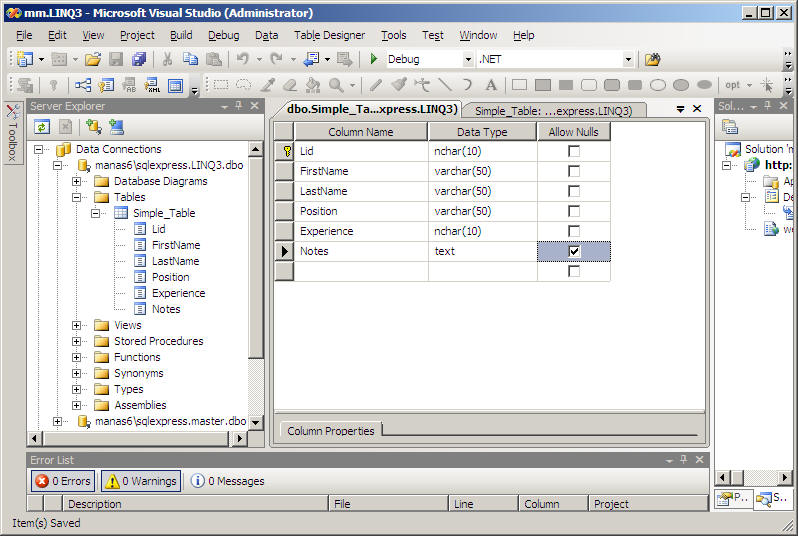The width and height of the screenshot is (798, 536).
Task: Click the Copy toolbar icon
Action: tap(190, 59)
